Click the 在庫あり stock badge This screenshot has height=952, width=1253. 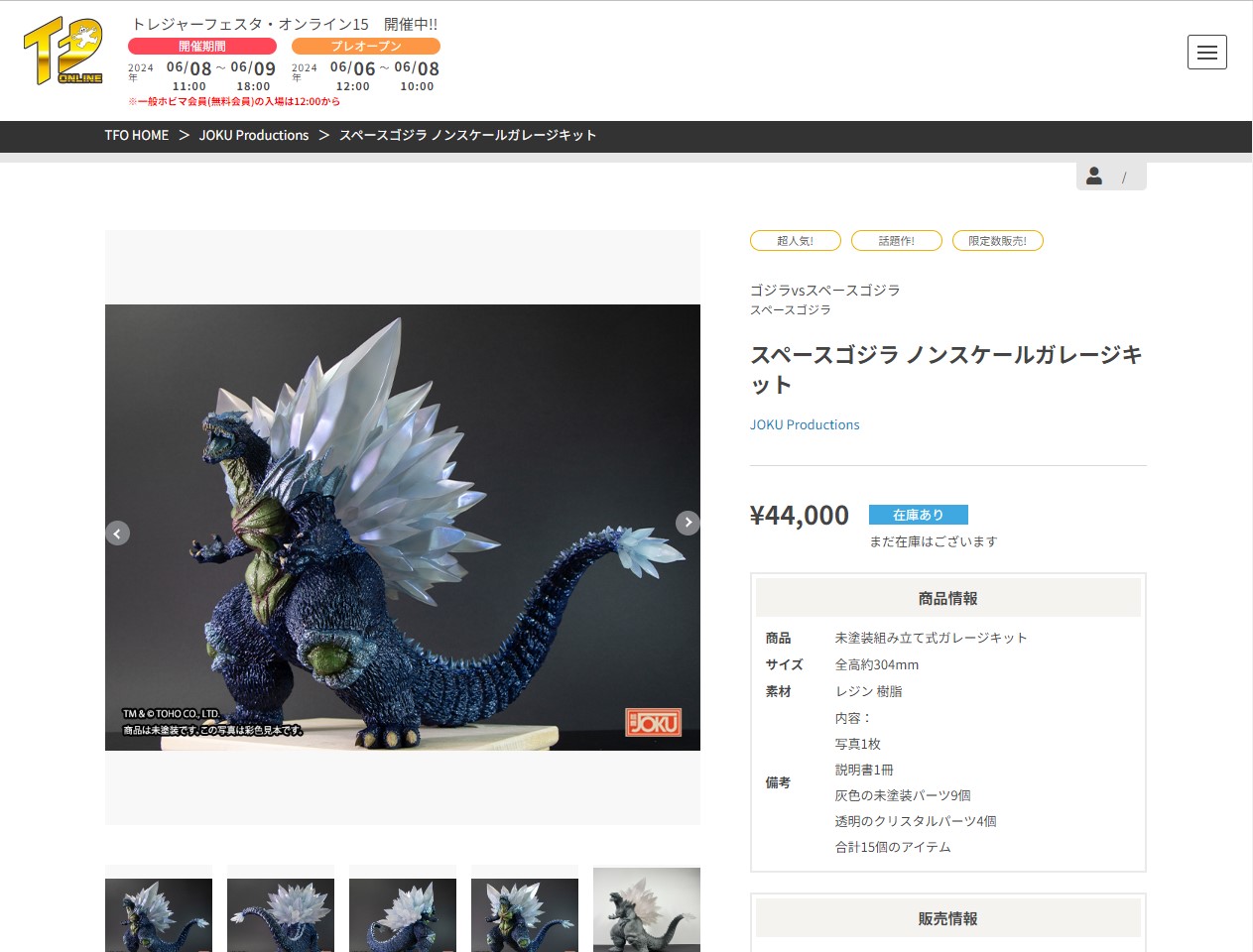click(919, 515)
